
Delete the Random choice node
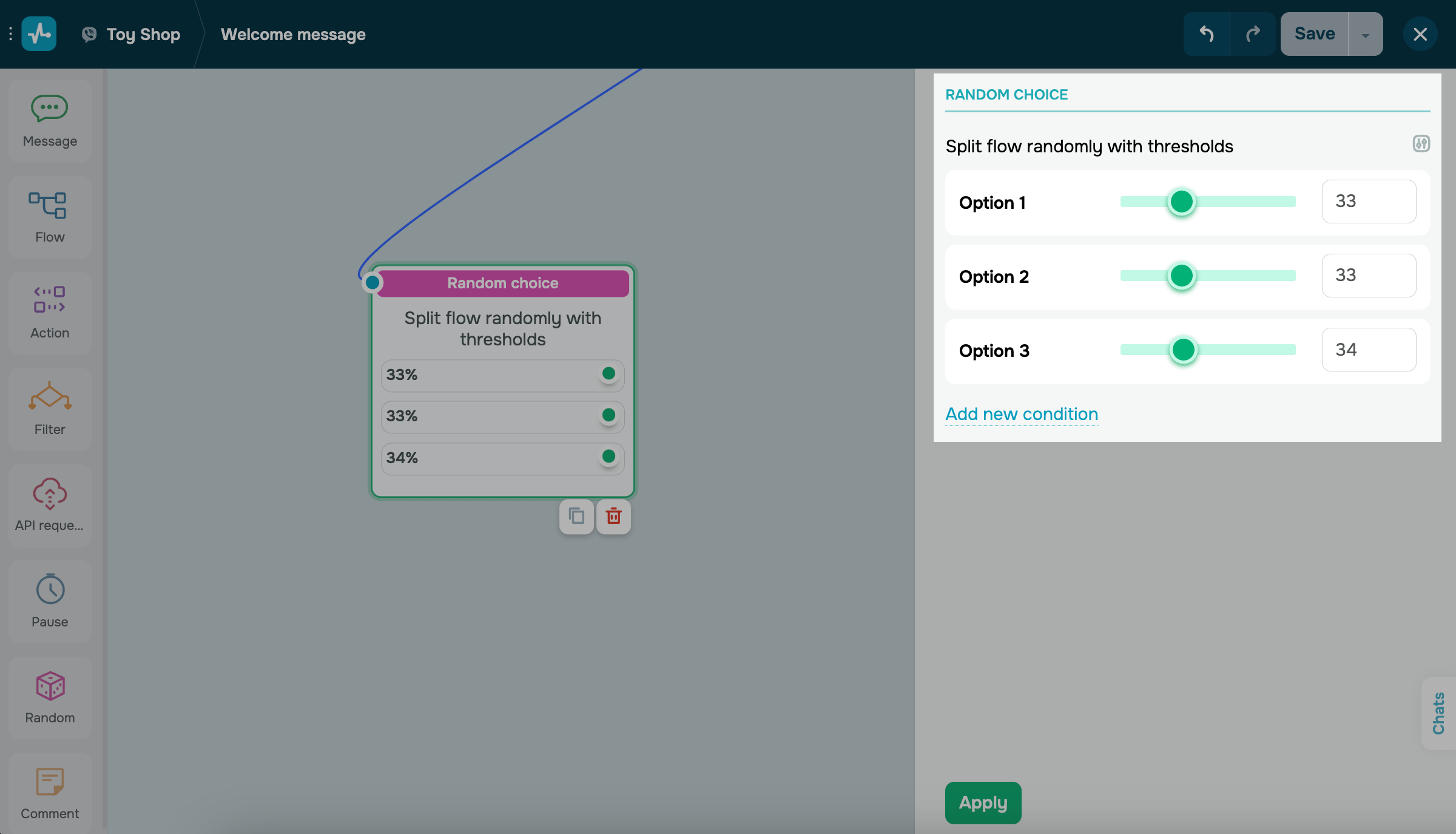coord(613,517)
